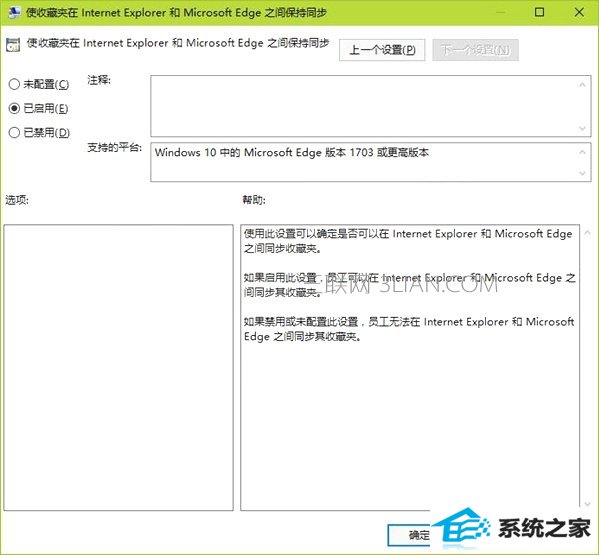The image size is (599, 555).
Task: Click down arrow in 支持的平台 box scrollbar
Action: coord(582,173)
